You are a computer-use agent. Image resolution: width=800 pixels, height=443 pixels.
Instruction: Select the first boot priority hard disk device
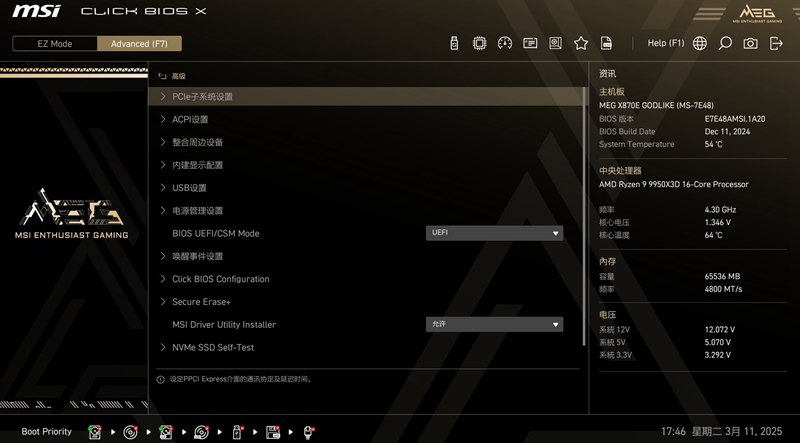point(95,432)
